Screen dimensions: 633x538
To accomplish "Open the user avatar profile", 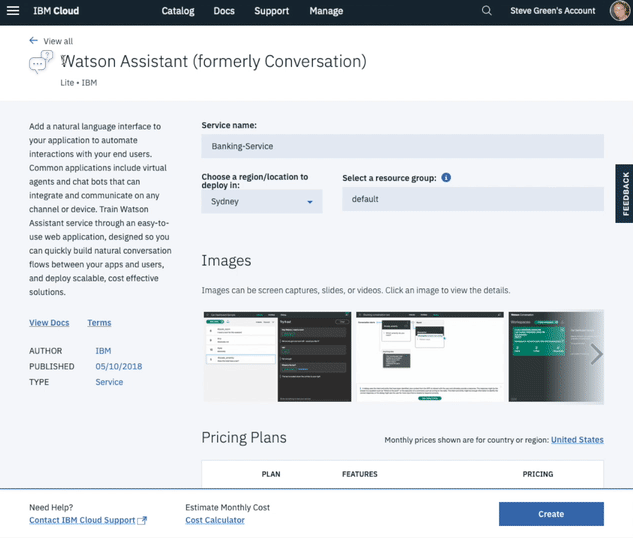I will [x=620, y=11].
